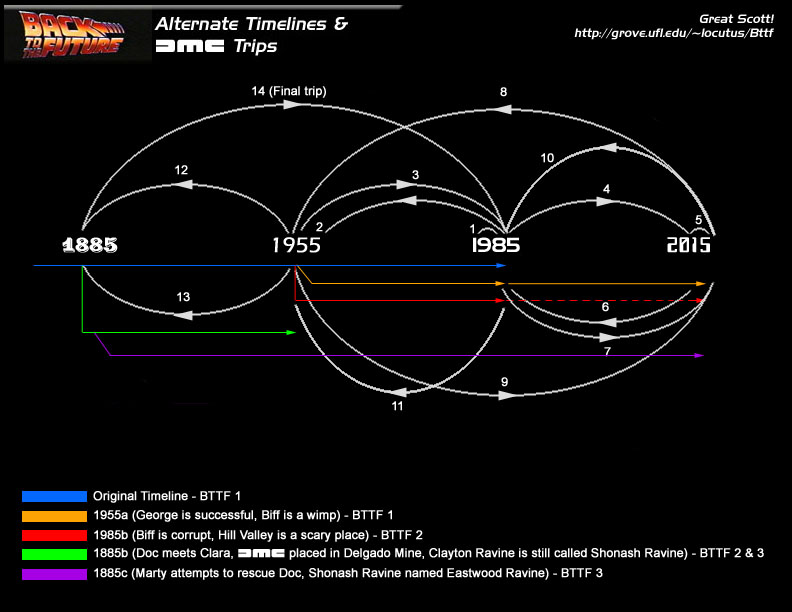Click the purple timeline arrow tip near 2015

pos(700,355)
